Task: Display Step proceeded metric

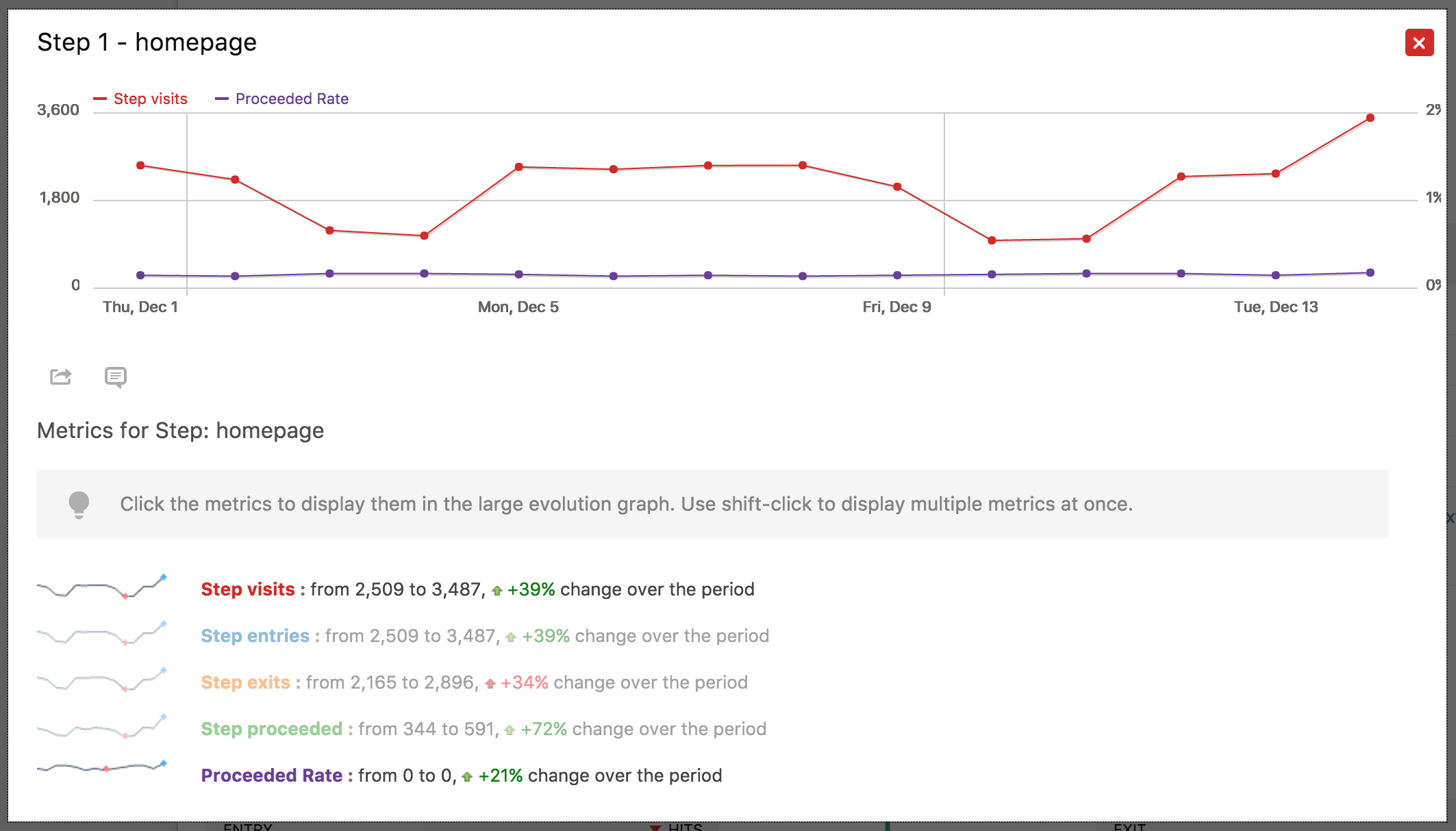Action: point(271,729)
